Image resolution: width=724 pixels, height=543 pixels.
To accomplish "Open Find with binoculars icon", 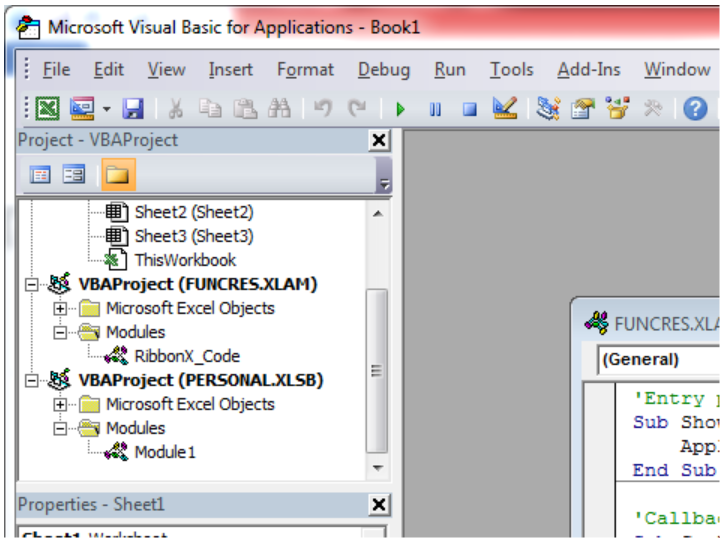I will (x=279, y=109).
